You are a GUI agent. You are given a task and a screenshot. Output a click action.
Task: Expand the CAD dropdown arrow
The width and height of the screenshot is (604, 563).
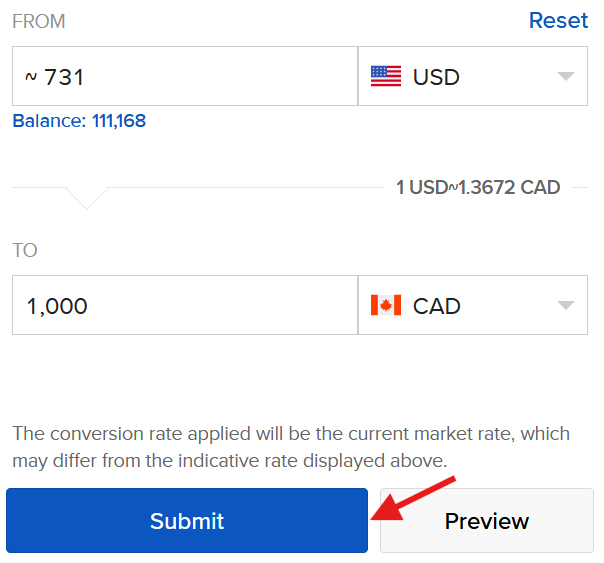[x=565, y=306]
